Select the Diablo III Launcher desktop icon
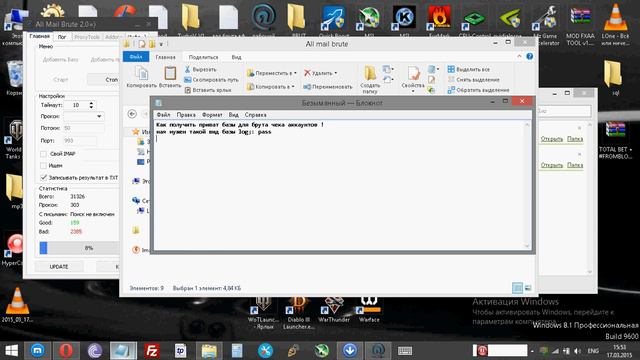The width and height of the screenshot is (640, 360). click(x=299, y=313)
